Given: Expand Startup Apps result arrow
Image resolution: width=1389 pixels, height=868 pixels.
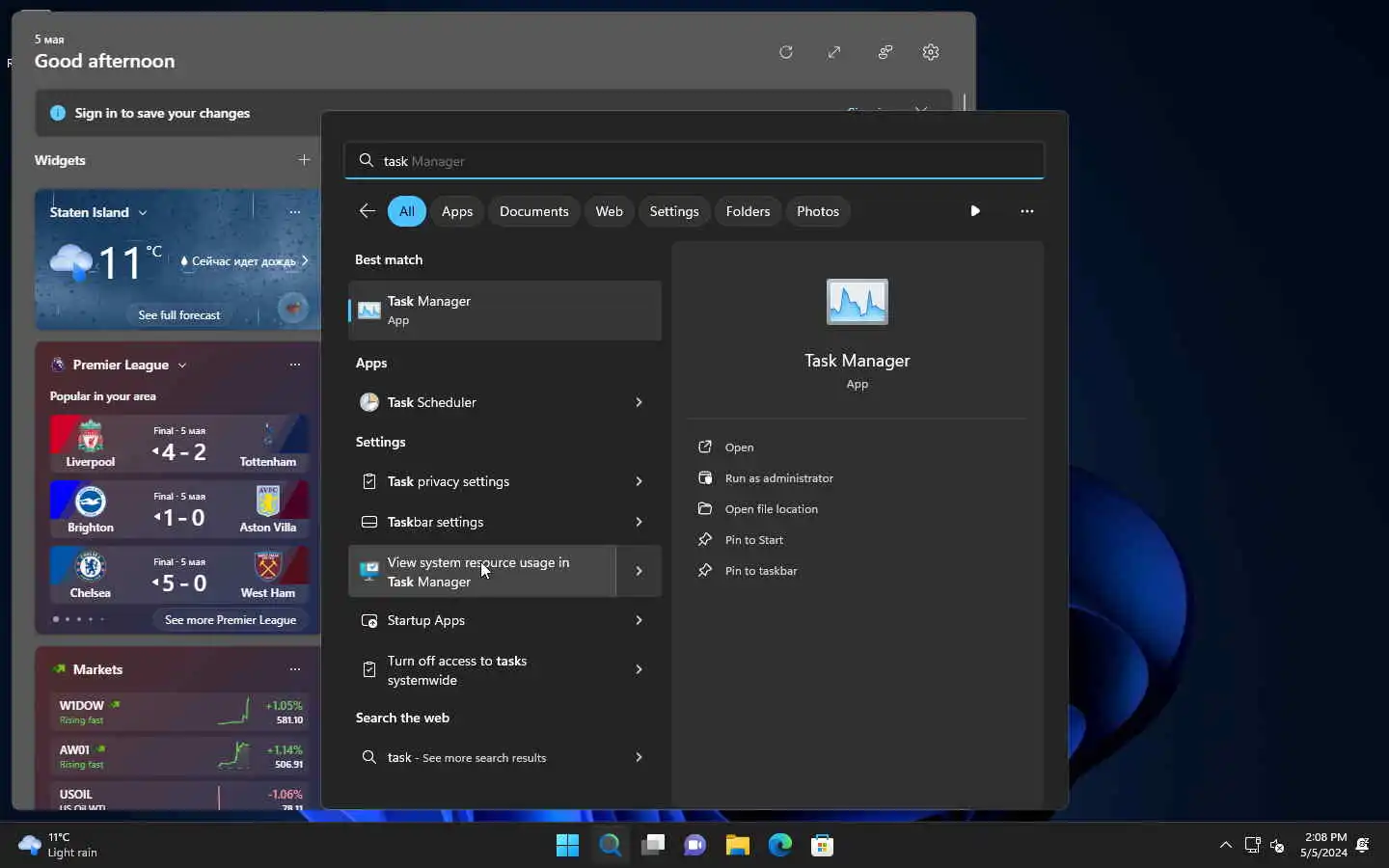Looking at the screenshot, I should click(639, 620).
